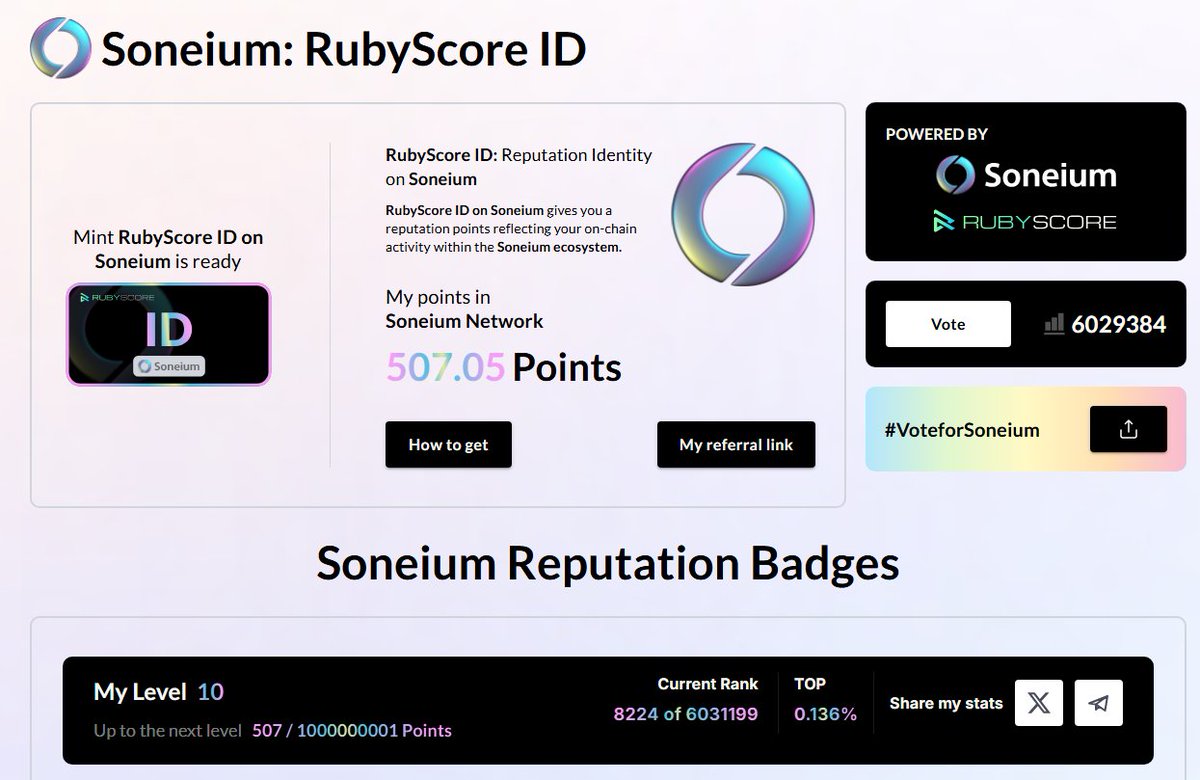This screenshot has width=1200, height=780.
Task: Click the Current Rank 8224 of 6031199 value
Action: click(x=686, y=714)
